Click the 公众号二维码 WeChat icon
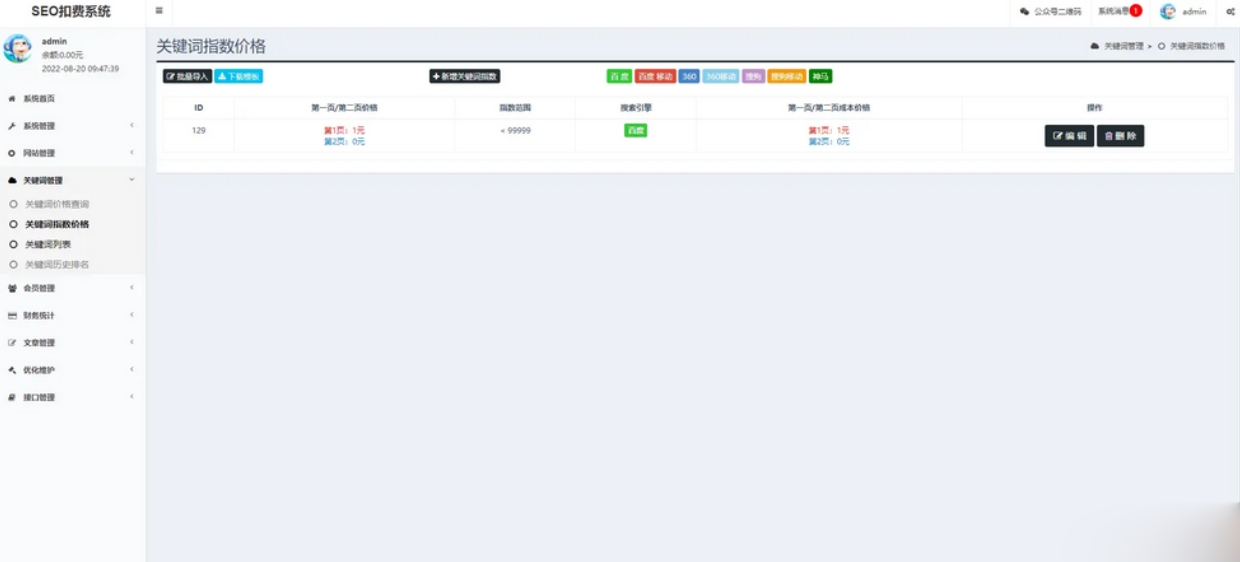The image size is (1240, 562). tap(1024, 12)
